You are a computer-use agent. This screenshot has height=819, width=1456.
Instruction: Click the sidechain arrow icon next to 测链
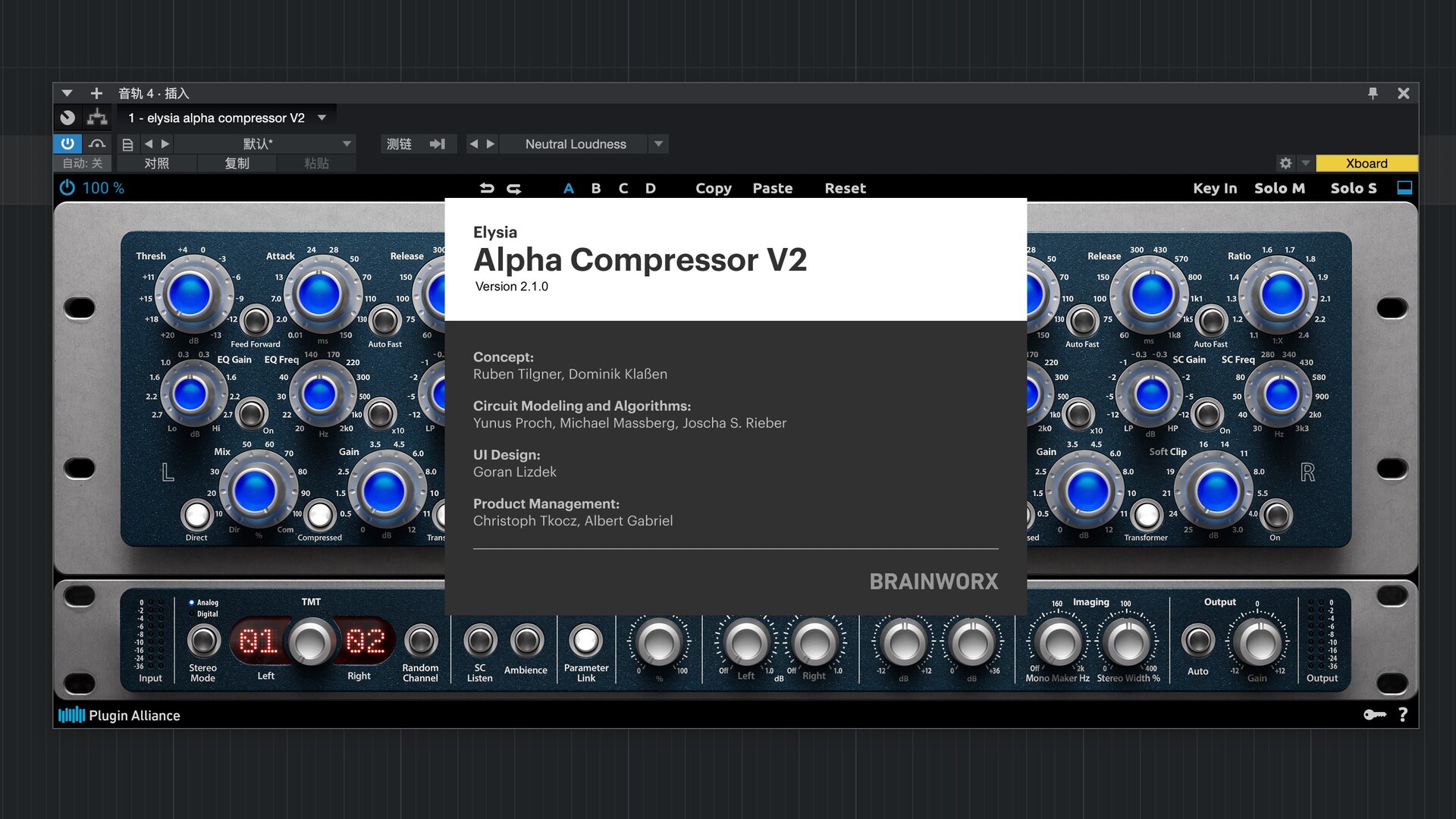pos(438,144)
